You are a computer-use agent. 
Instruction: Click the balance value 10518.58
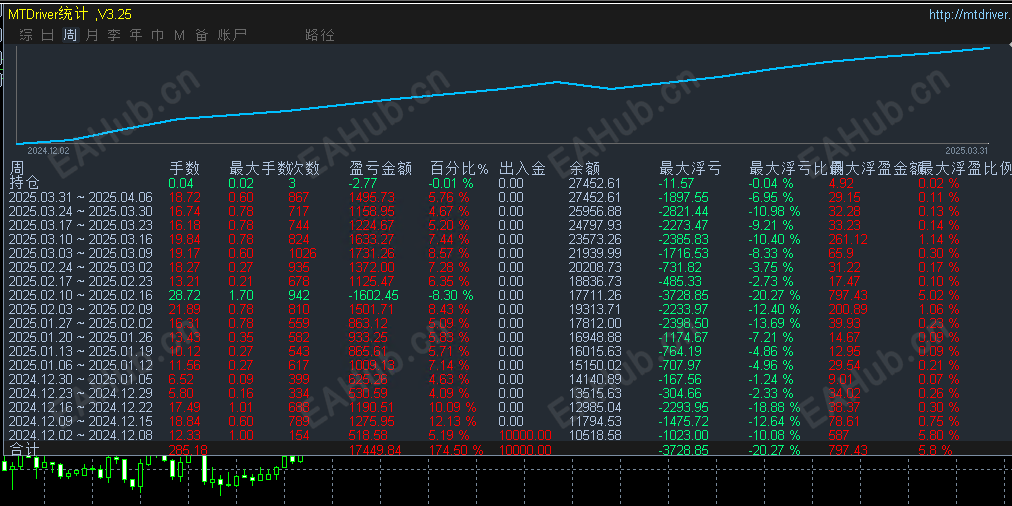coord(595,435)
